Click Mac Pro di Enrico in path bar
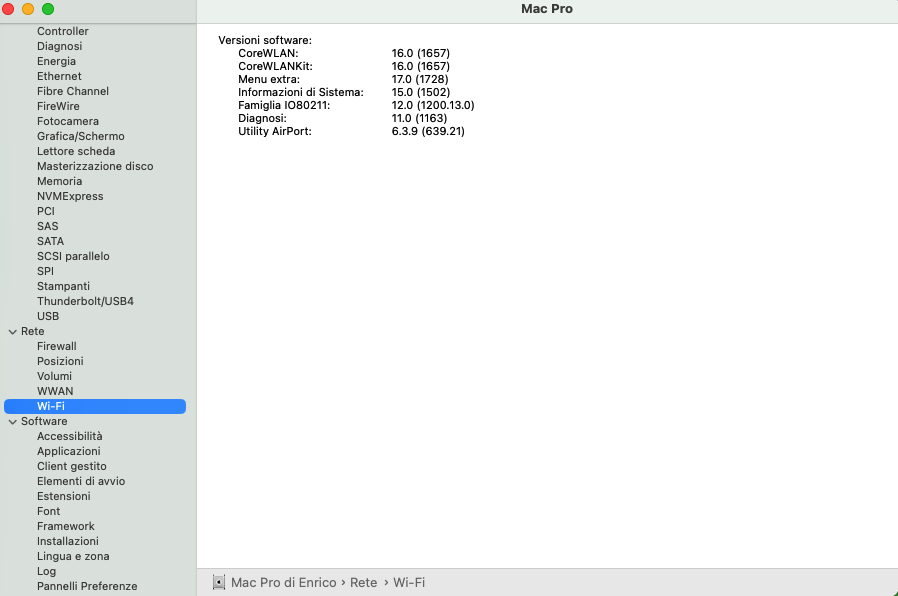This screenshot has width=898, height=596. click(283, 582)
